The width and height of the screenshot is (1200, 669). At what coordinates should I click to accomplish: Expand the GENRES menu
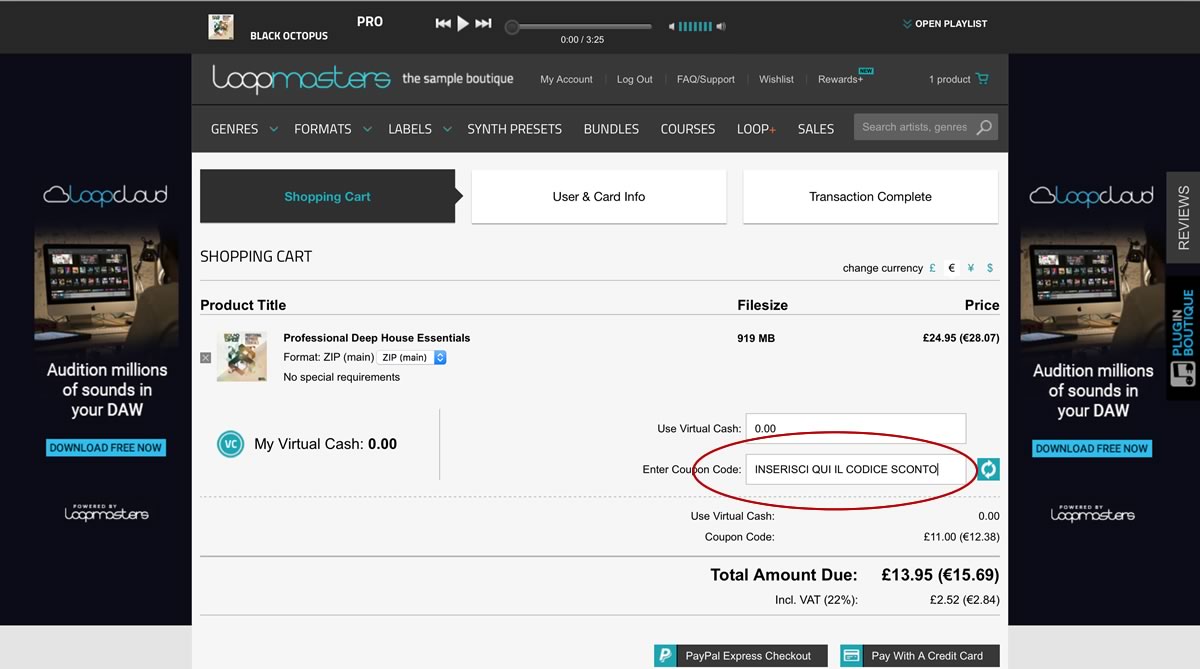point(243,129)
